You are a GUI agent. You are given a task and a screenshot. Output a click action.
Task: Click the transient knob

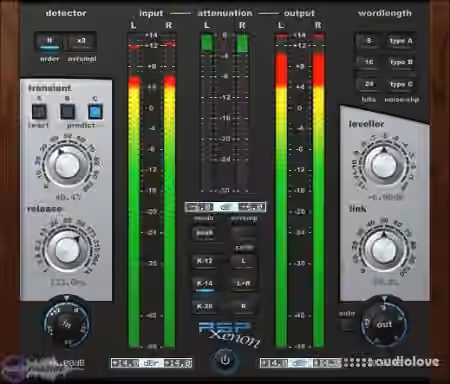tap(68, 165)
